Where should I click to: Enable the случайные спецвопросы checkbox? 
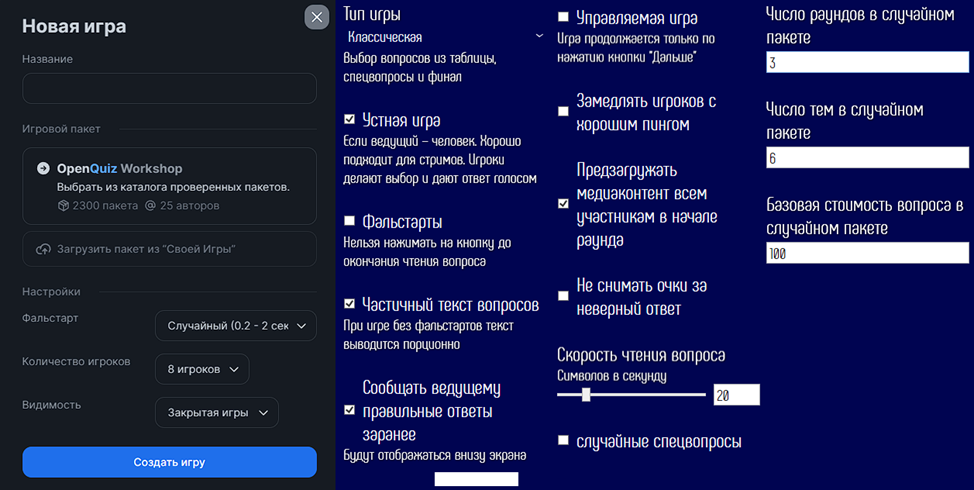(564, 440)
